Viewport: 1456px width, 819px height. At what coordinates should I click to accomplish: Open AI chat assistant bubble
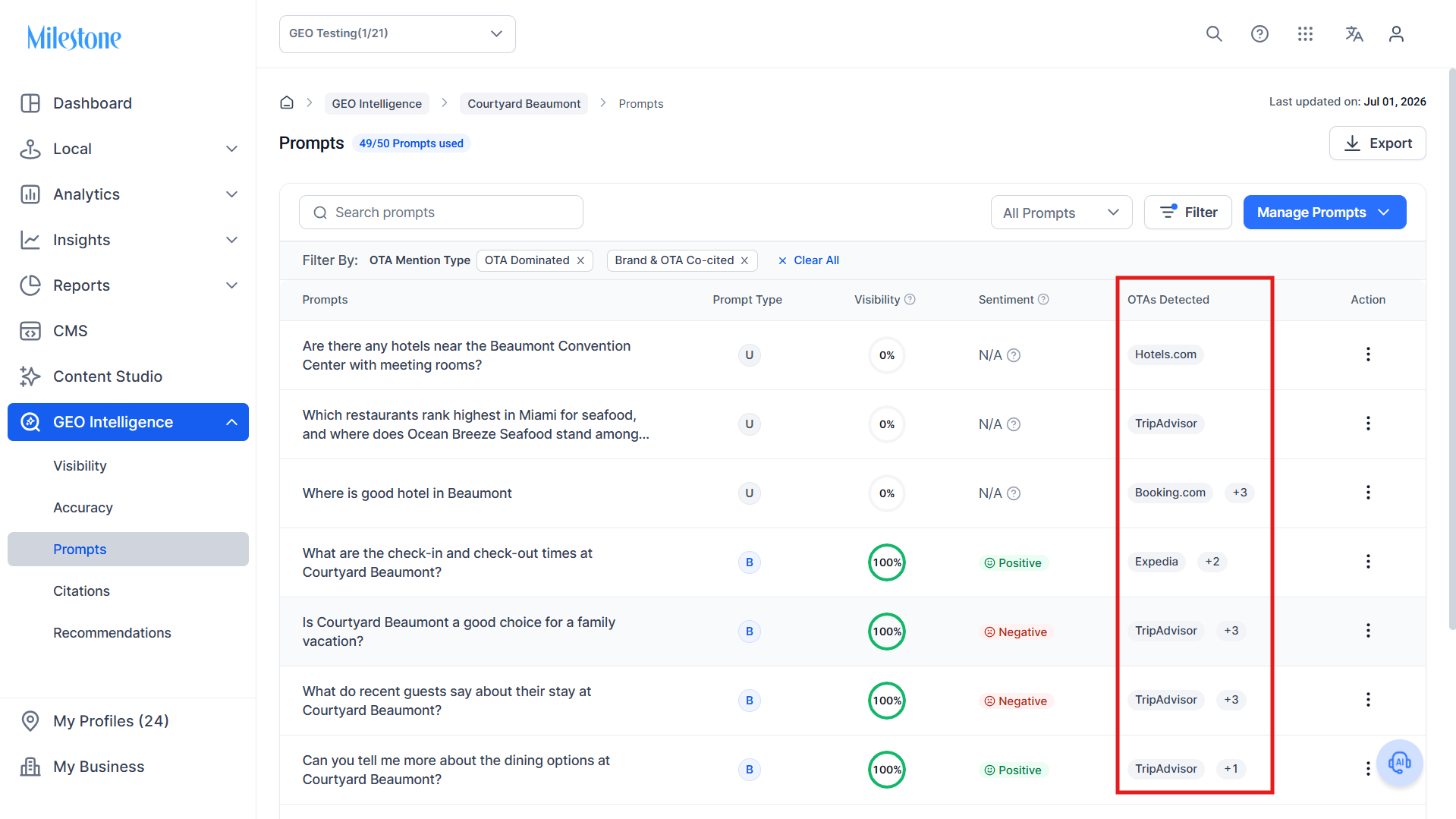coord(1399,762)
